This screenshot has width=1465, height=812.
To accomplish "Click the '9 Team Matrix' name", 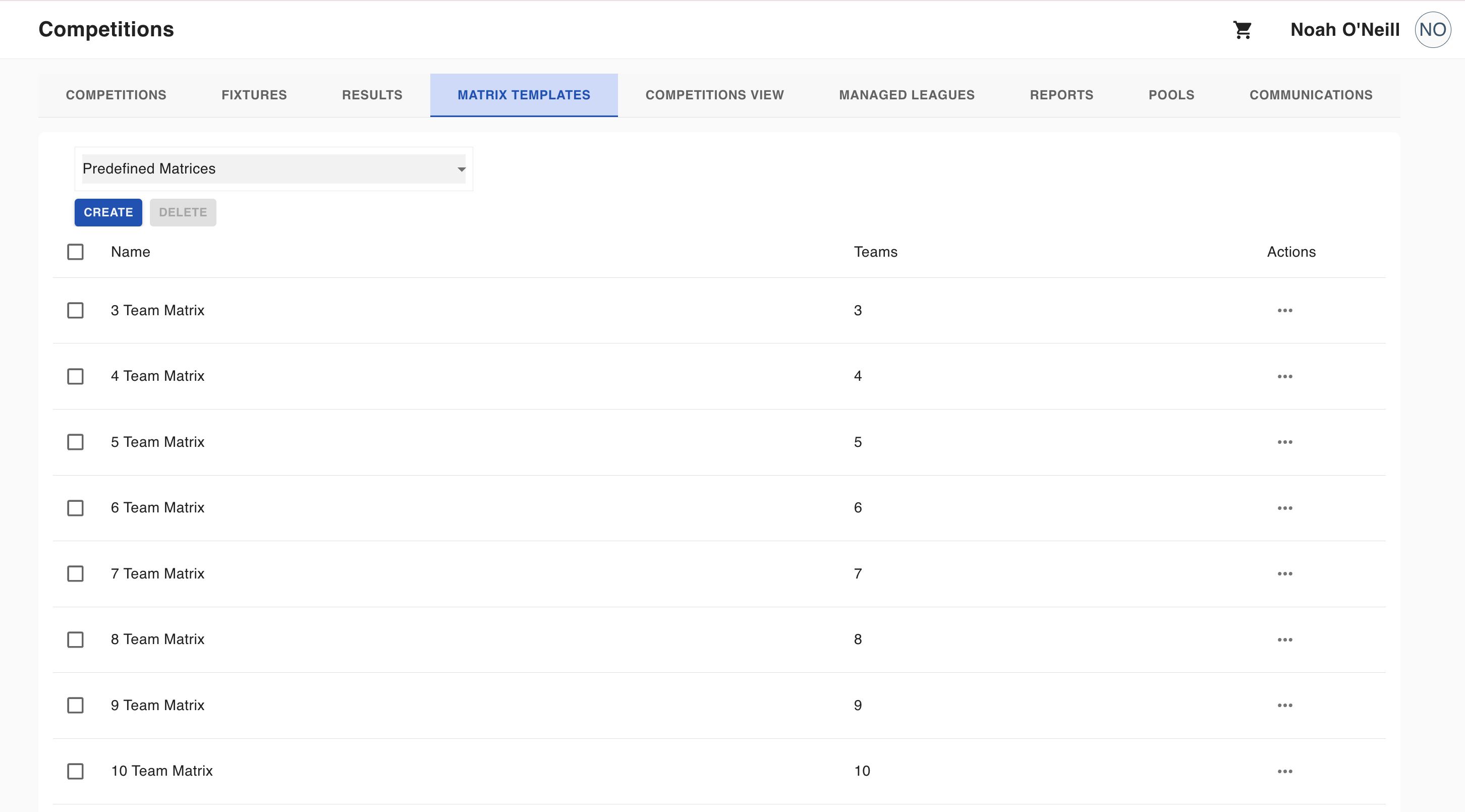I will (x=157, y=705).
